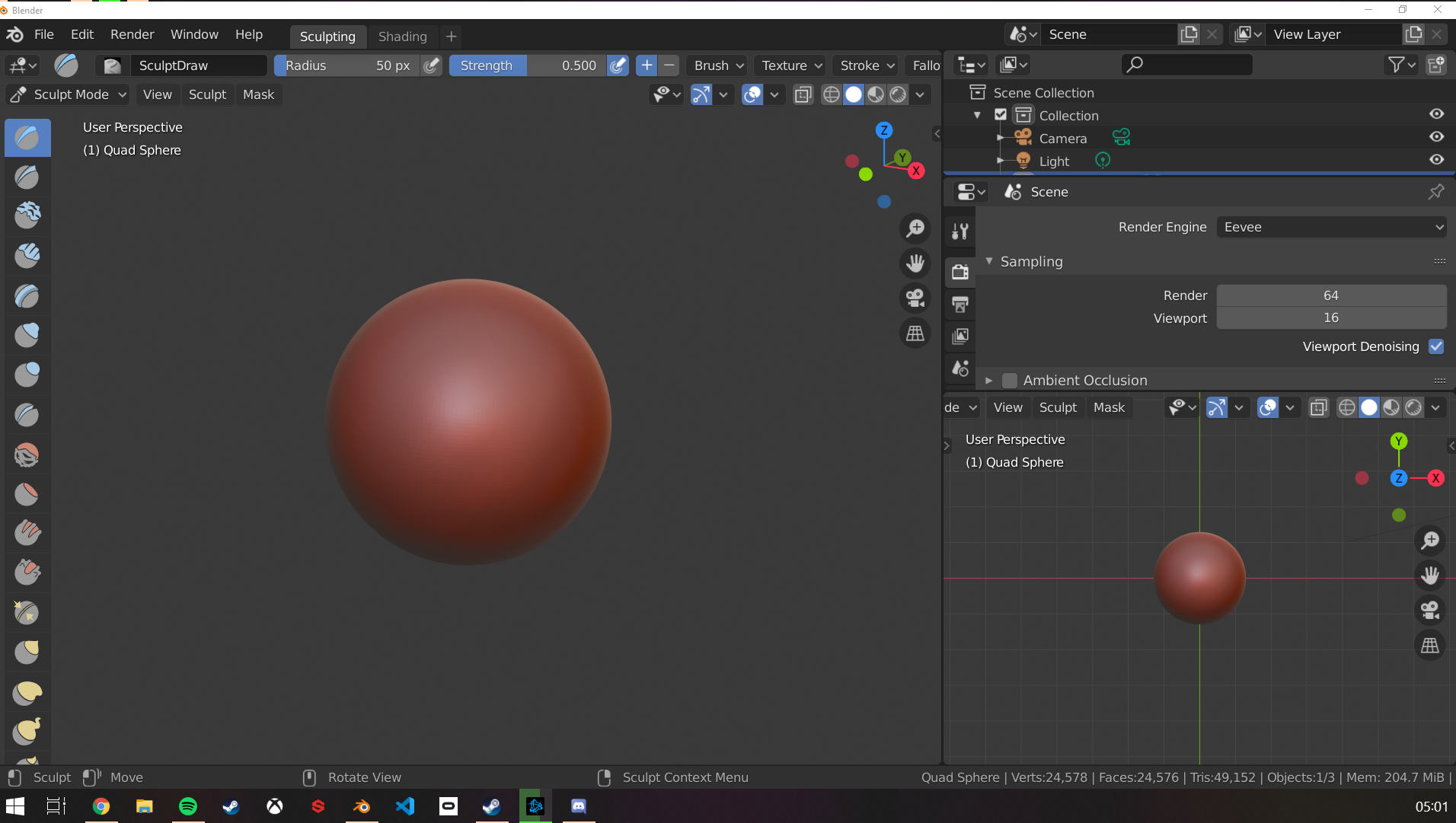Image resolution: width=1456 pixels, height=823 pixels.
Task: Click the brush Strength slider
Action: click(527, 65)
